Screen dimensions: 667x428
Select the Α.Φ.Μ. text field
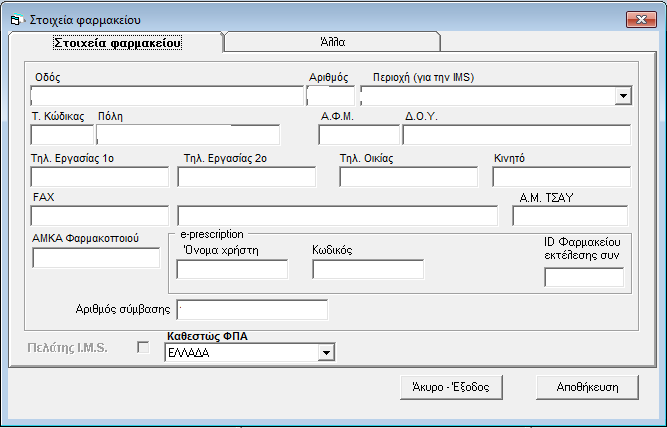click(x=359, y=135)
